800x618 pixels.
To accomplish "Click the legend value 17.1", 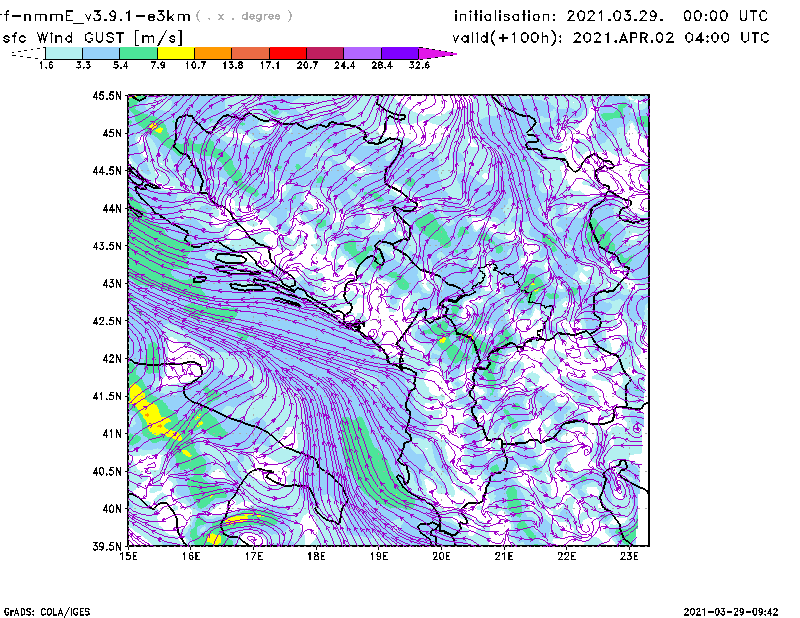I will pos(270,65).
